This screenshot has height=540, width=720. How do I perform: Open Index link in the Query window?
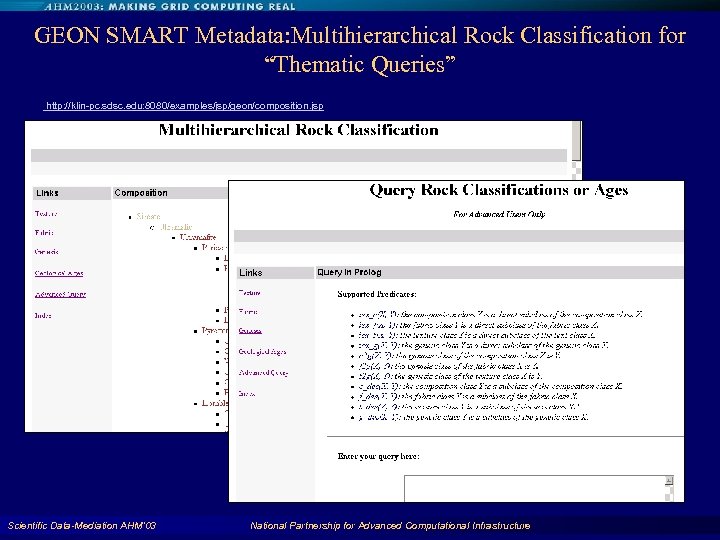pyautogui.click(x=247, y=394)
